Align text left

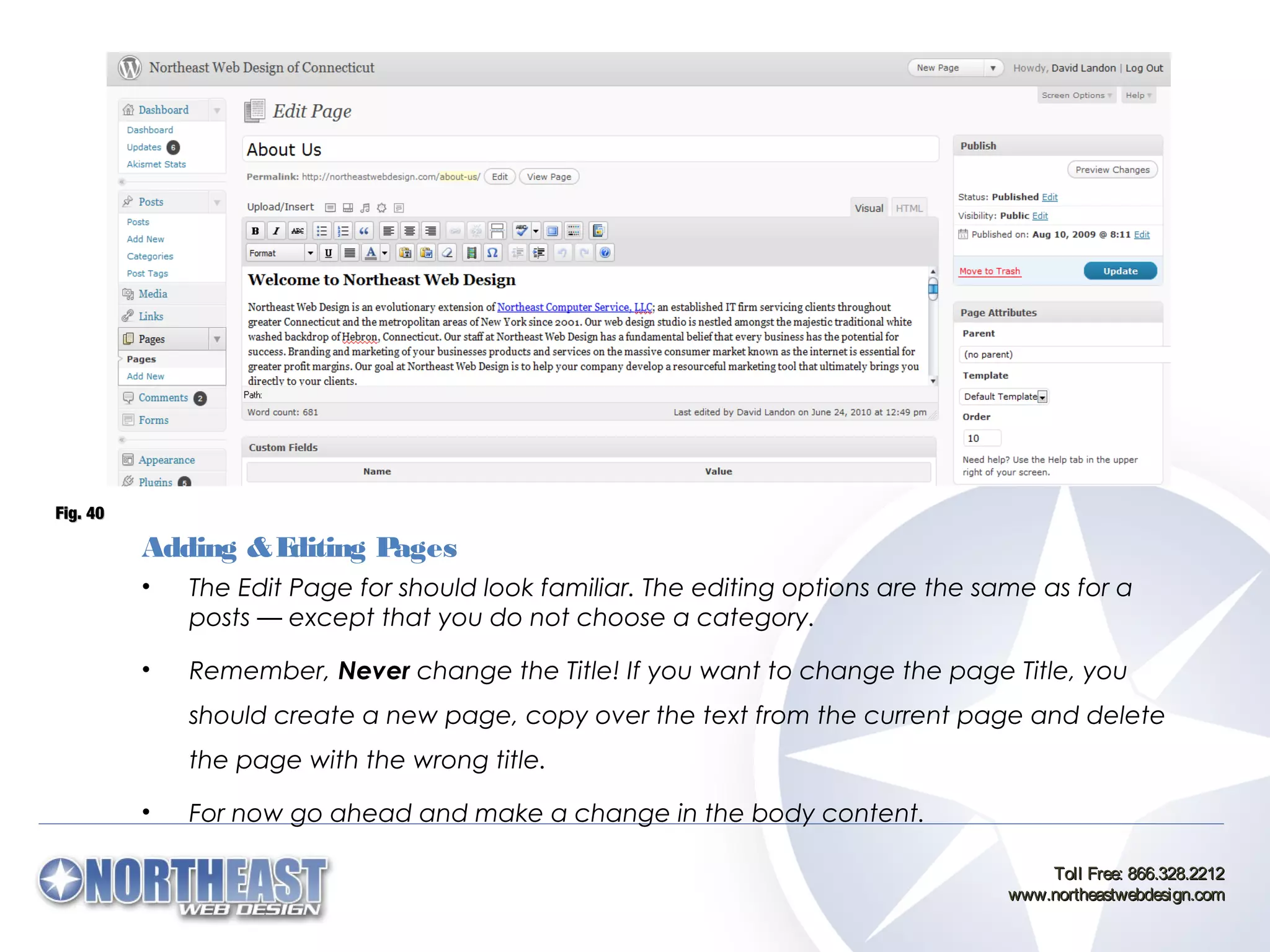[x=388, y=231]
